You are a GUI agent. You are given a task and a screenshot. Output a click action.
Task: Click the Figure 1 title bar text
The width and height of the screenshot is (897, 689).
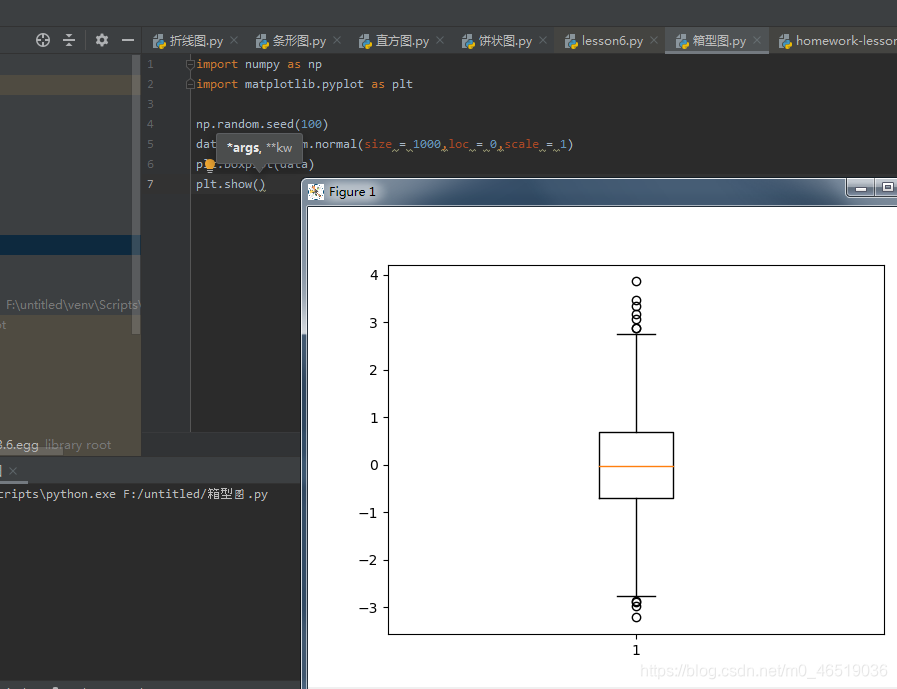point(352,192)
